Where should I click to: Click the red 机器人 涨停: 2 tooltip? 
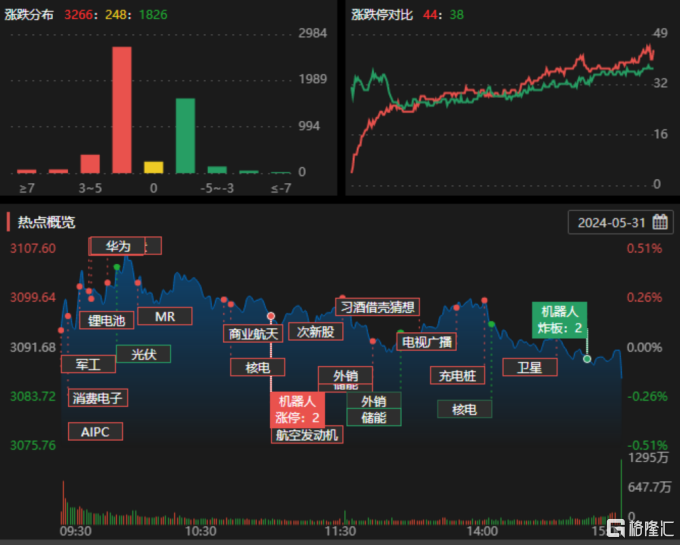click(x=298, y=410)
